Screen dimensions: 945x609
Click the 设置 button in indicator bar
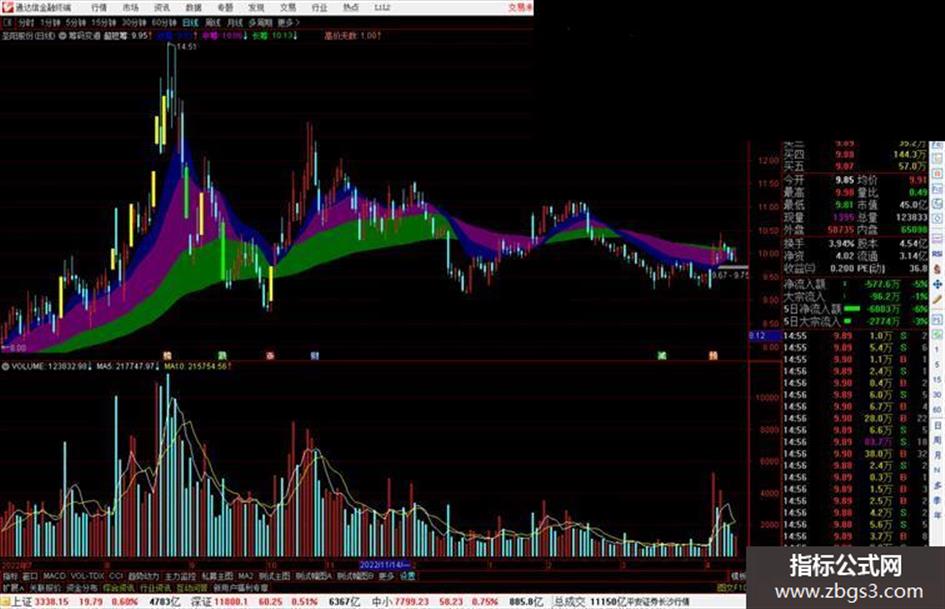408,576
